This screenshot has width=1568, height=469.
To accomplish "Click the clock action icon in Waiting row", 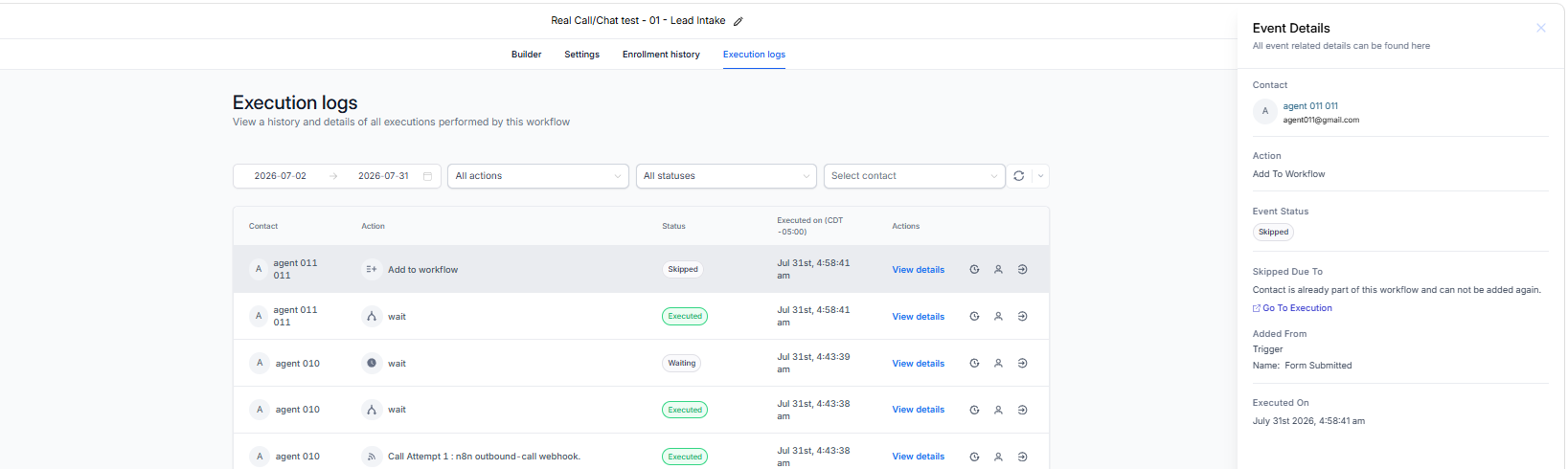I will (372, 364).
